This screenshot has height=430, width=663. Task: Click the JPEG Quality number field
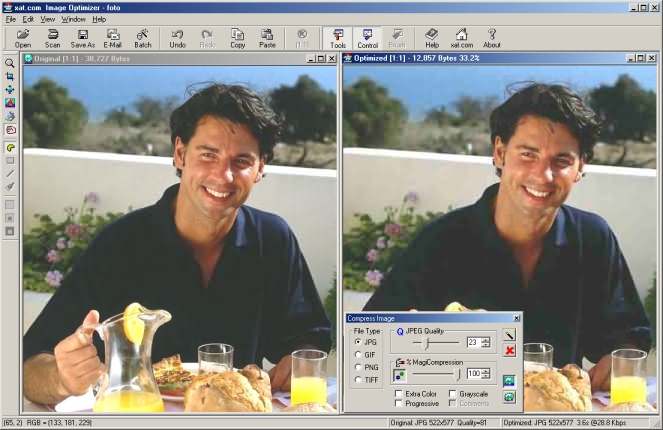point(473,342)
